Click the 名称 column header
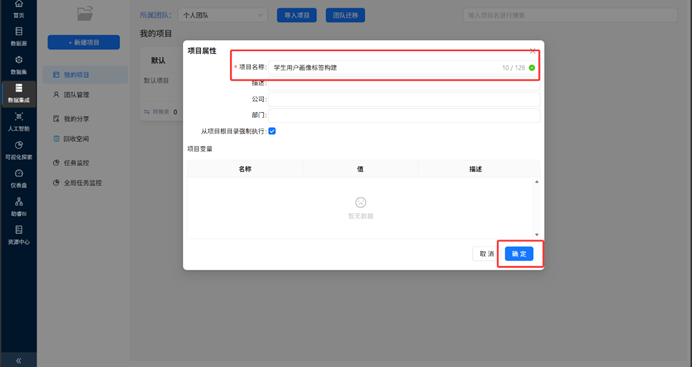The width and height of the screenshot is (692, 367). [x=245, y=169]
